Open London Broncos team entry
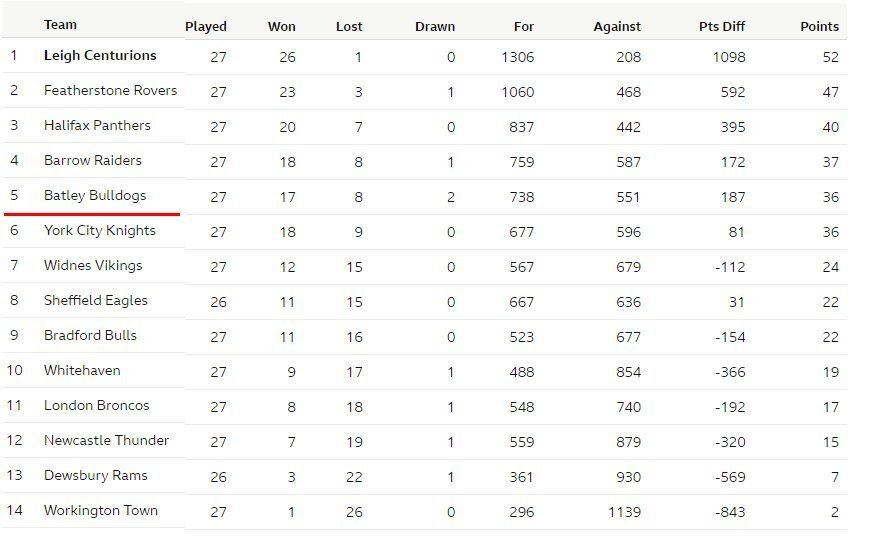This screenshot has height=536, width=877. [x=97, y=405]
